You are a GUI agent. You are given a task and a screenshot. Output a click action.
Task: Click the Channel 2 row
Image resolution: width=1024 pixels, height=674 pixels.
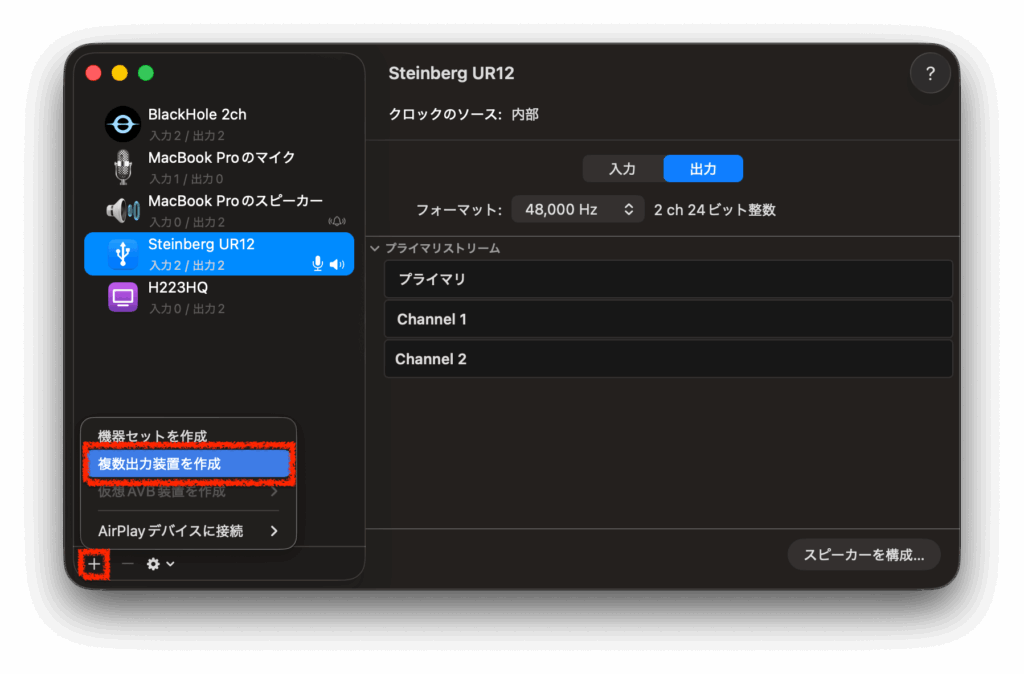click(x=668, y=359)
